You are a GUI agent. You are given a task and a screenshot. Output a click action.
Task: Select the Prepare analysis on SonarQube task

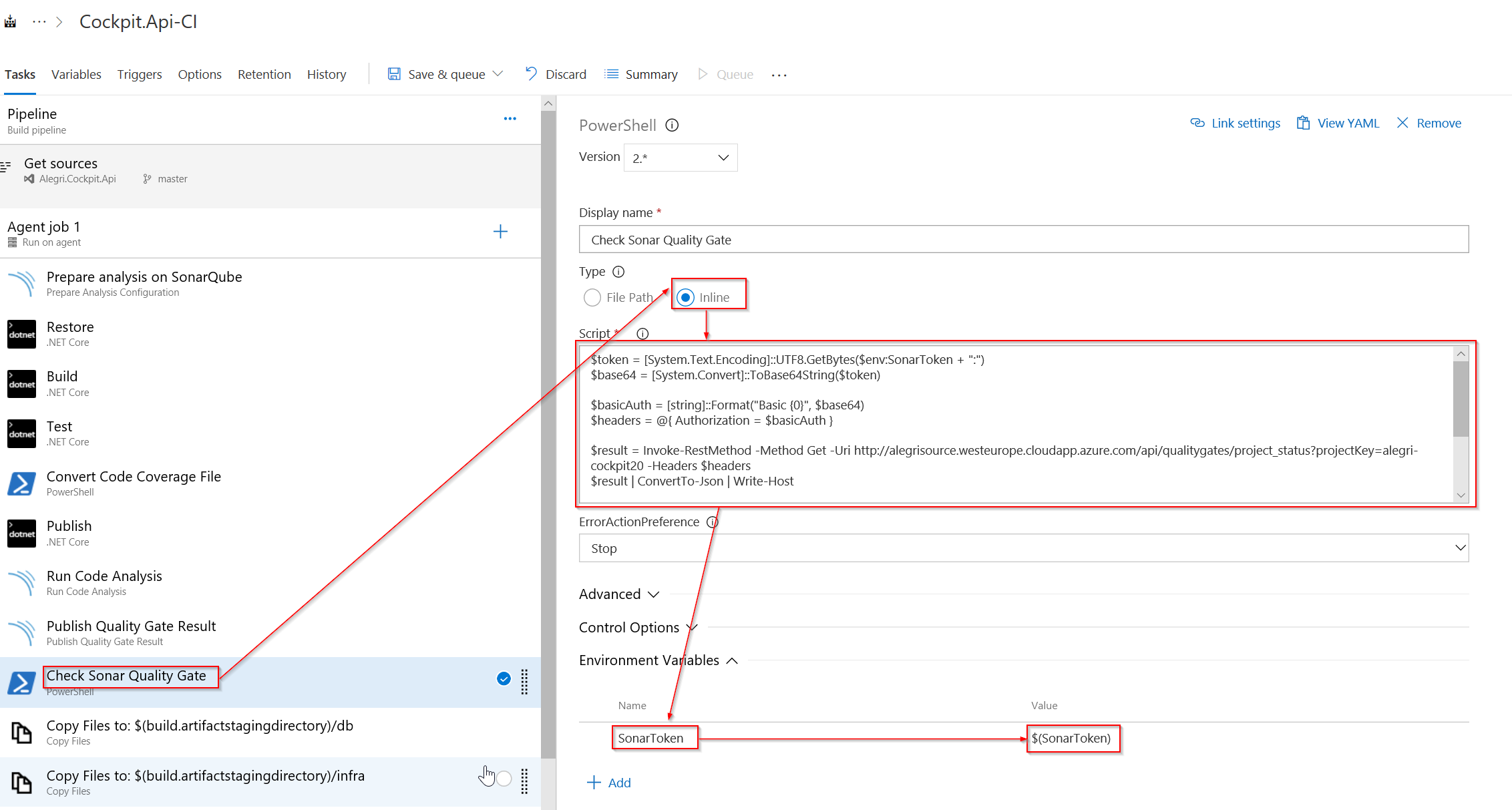[x=270, y=284]
